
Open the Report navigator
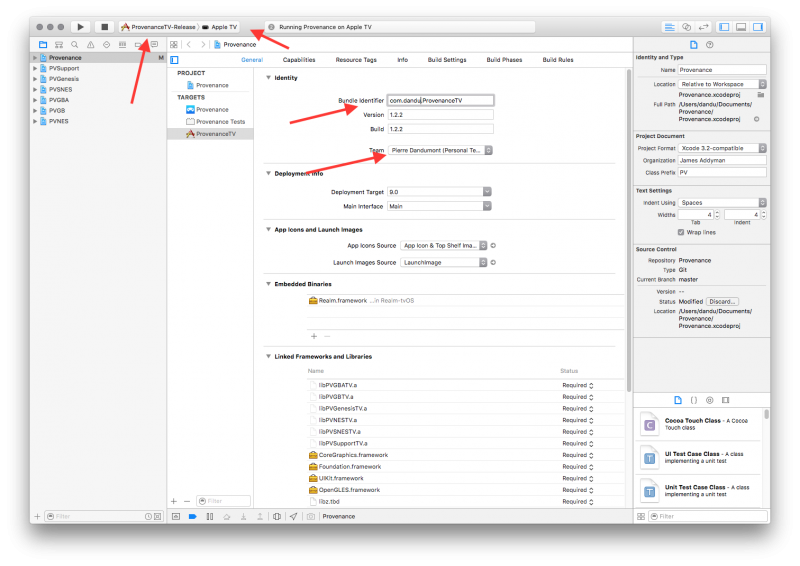(x=154, y=44)
